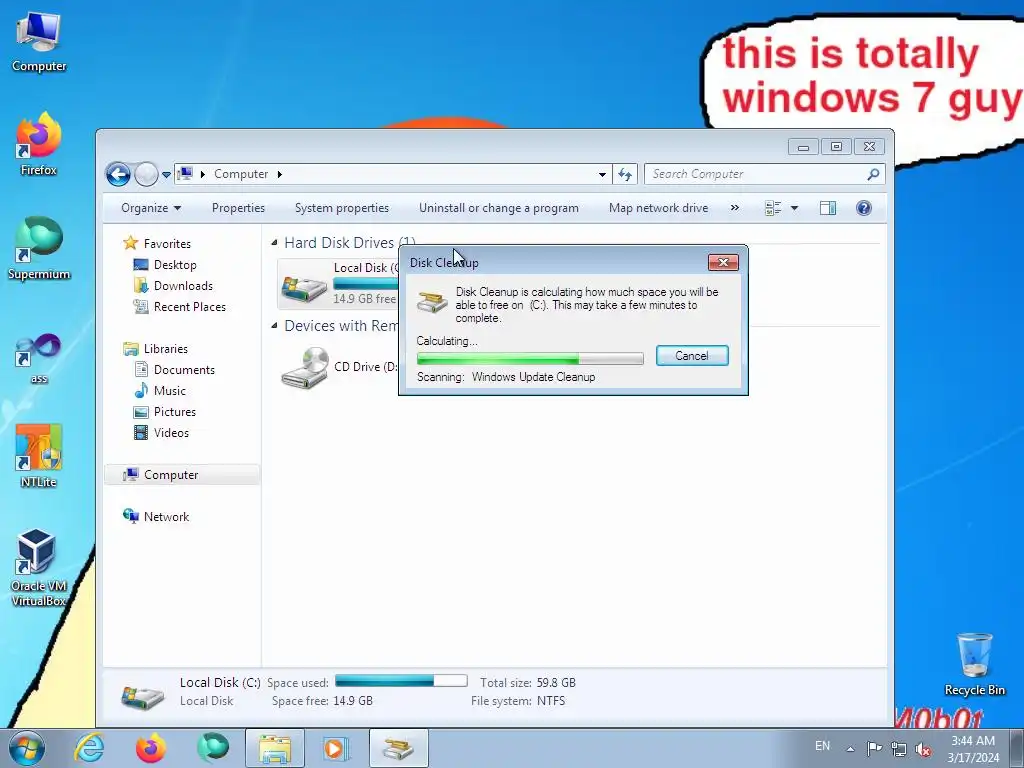Switch to Disk Cleanup taskbar button

398,748
